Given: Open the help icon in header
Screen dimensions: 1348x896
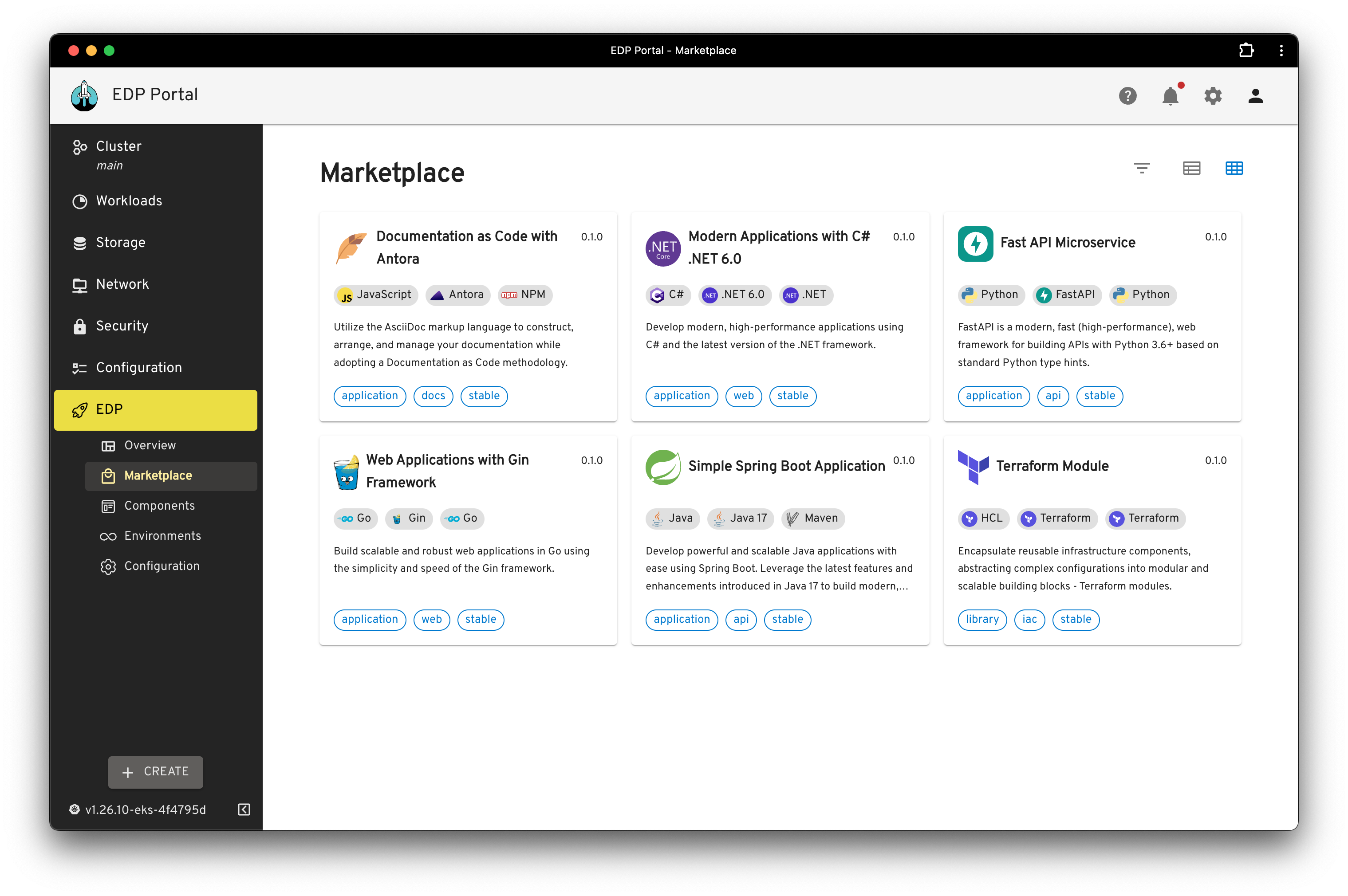Looking at the screenshot, I should tap(1127, 95).
